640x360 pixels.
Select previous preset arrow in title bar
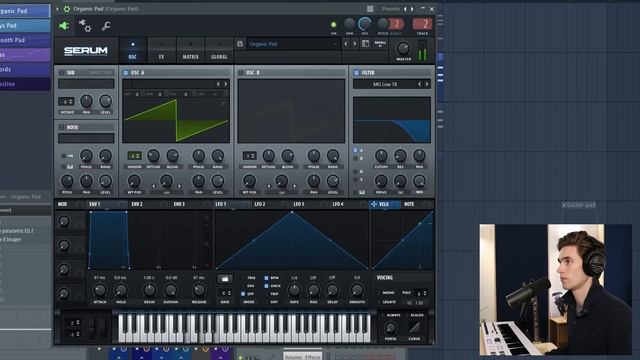pos(405,9)
